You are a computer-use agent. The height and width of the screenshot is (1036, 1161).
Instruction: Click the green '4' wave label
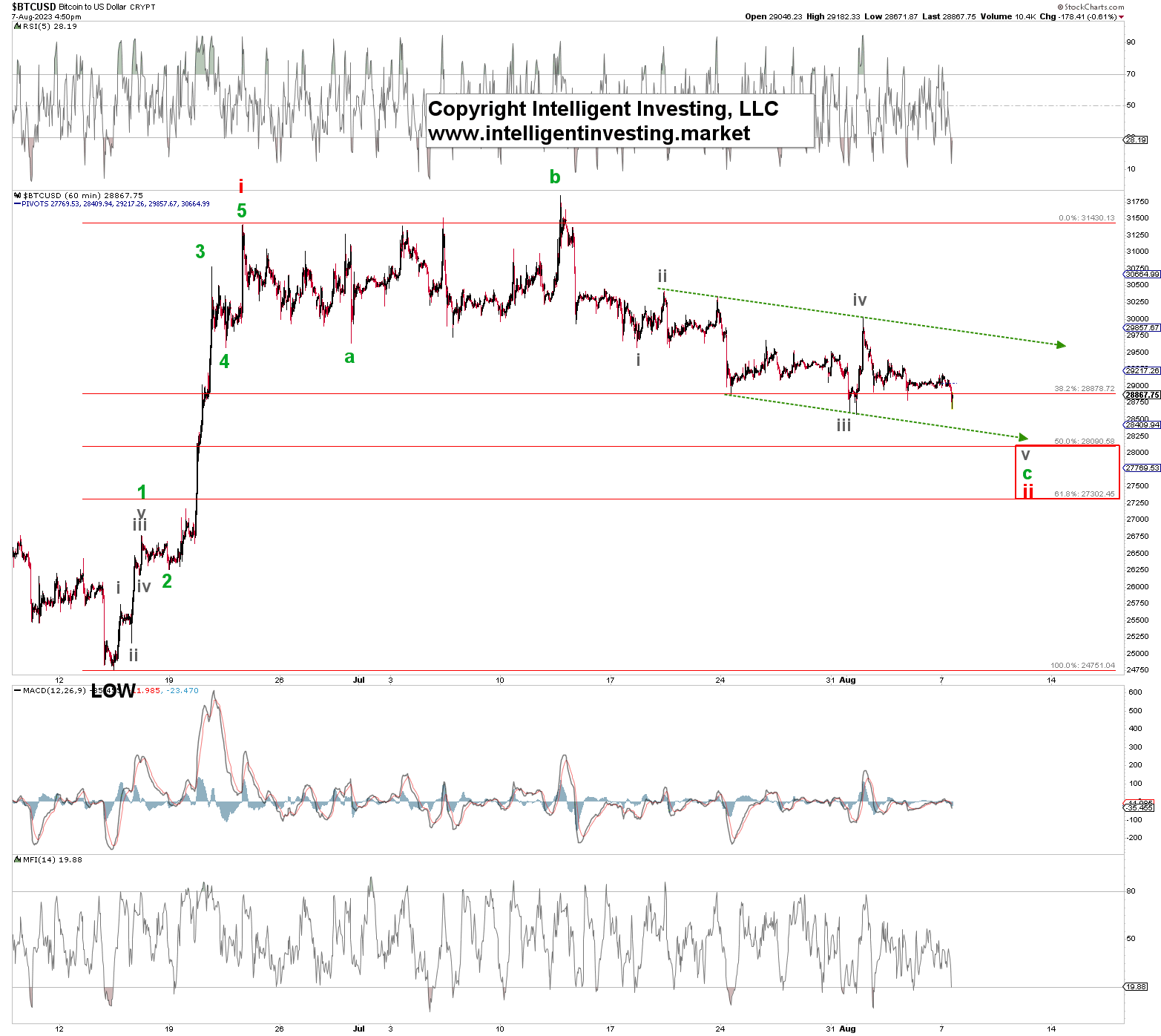[225, 361]
